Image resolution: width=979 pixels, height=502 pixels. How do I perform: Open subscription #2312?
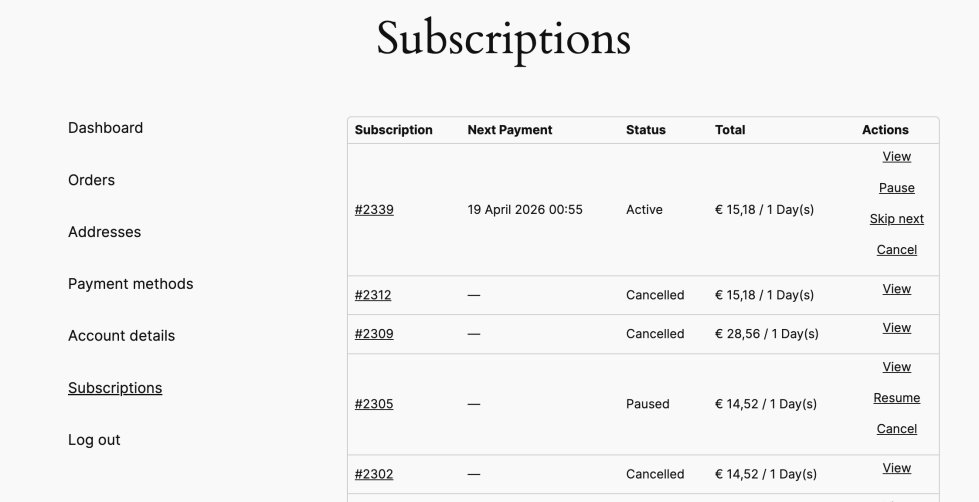tap(374, 295)
